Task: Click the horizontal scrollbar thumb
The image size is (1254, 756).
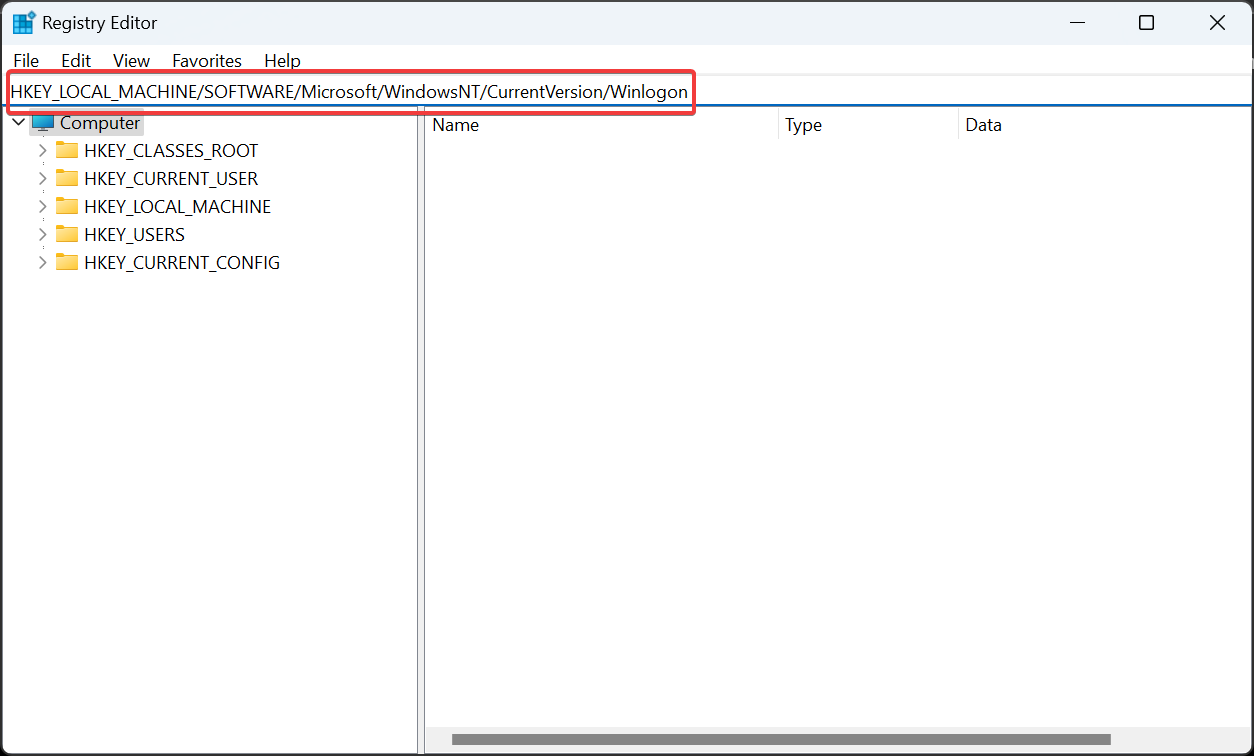Action: pyautogui.click(x=779, y=740)
